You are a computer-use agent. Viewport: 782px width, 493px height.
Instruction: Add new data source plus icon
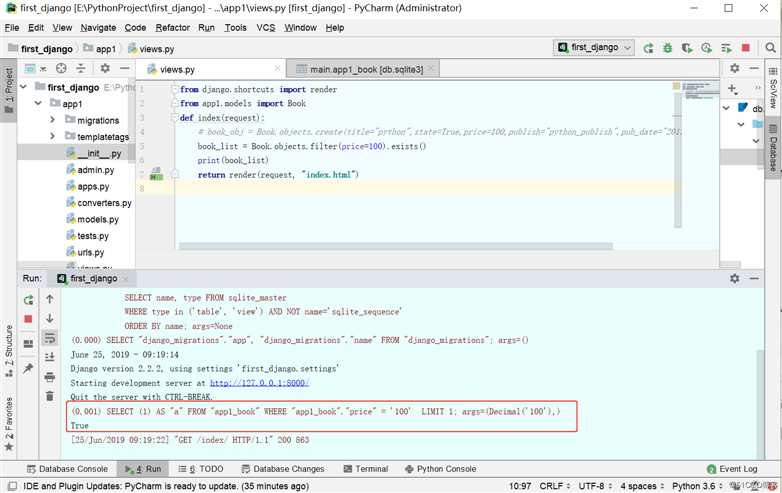tap(732, 89)
